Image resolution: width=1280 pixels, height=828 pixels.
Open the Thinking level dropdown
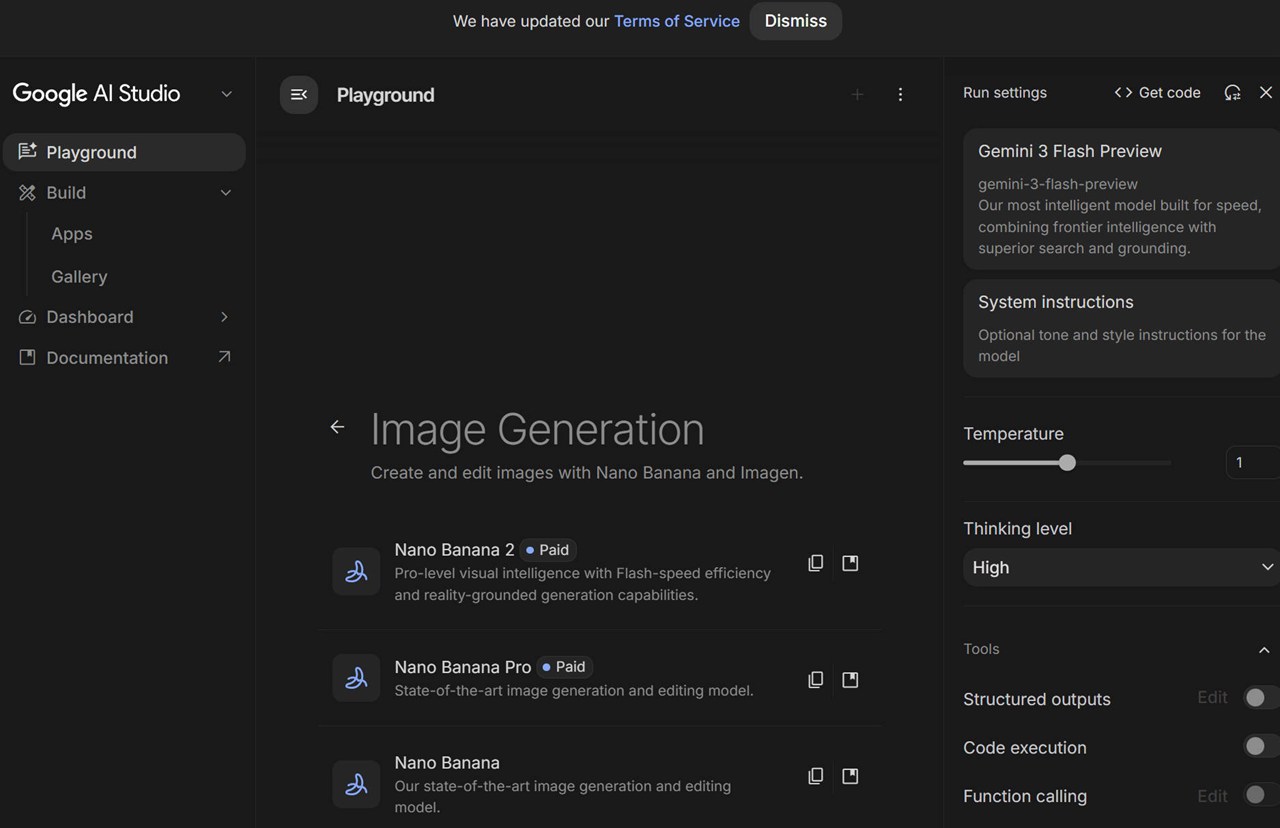point(1121,567)
